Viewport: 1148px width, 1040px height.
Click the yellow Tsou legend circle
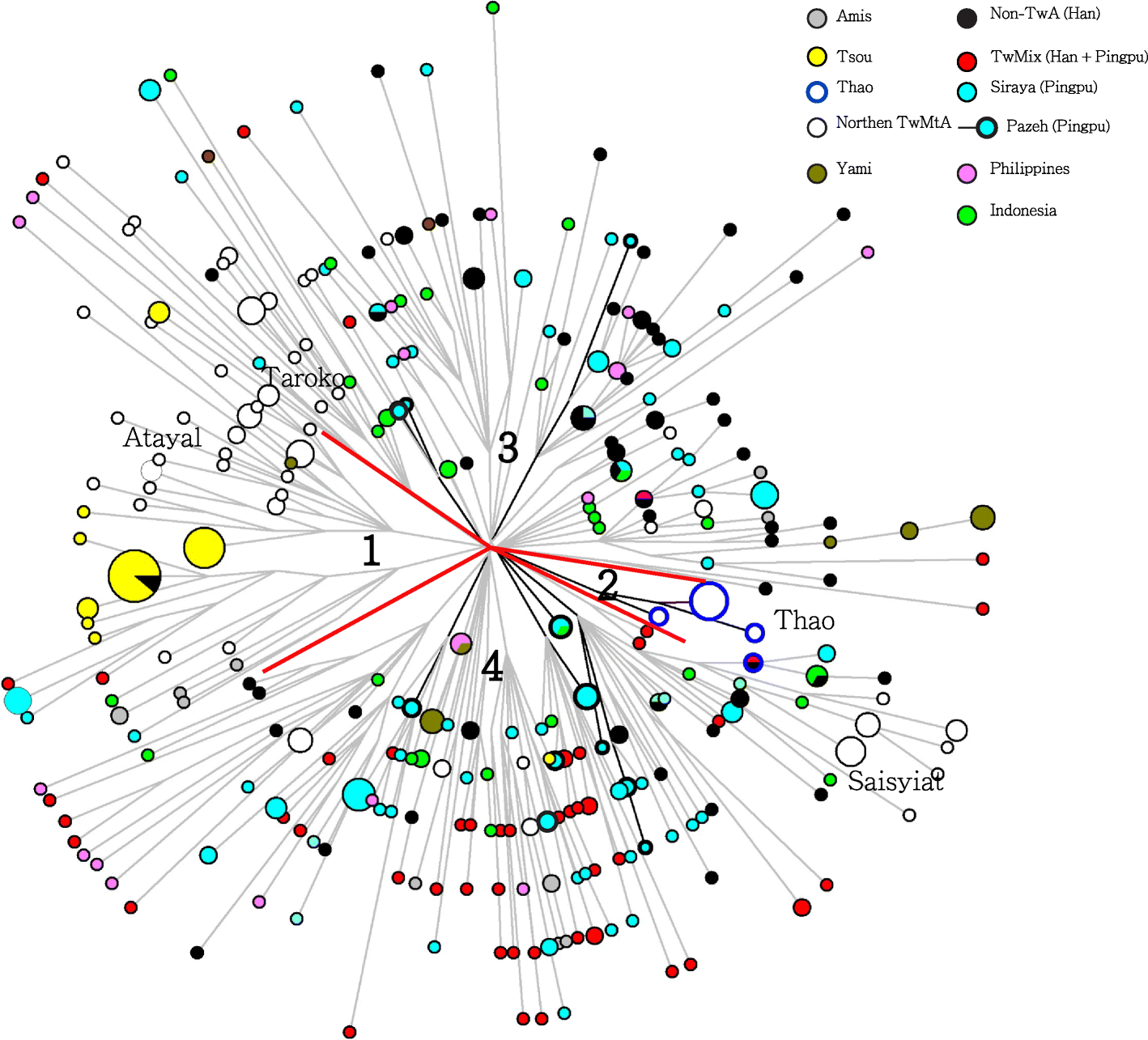[x=817, y=56]
